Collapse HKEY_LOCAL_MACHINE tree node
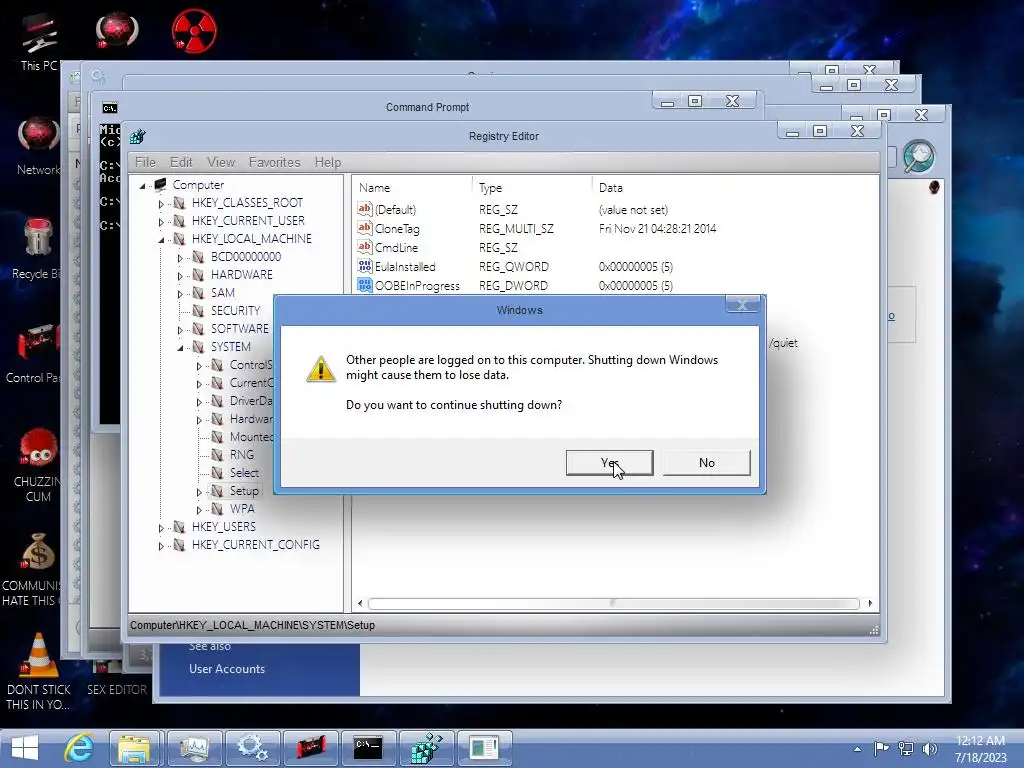This screenshot has height=768, width=1024. (x=161, y=240)
